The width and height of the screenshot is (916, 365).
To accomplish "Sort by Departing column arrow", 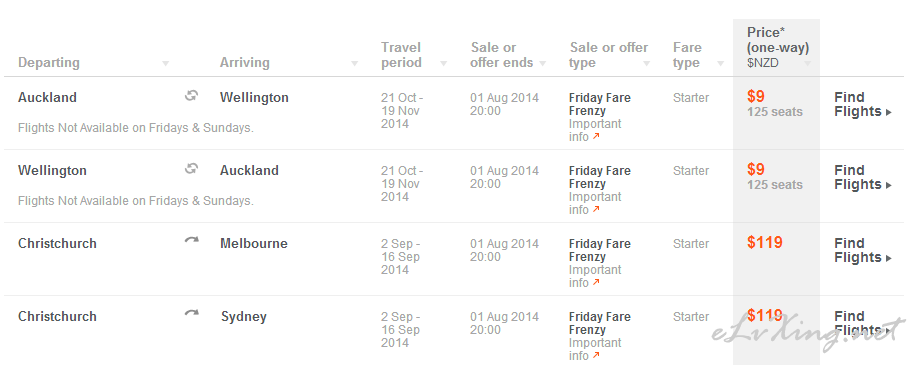I will [x=165, y=64].
